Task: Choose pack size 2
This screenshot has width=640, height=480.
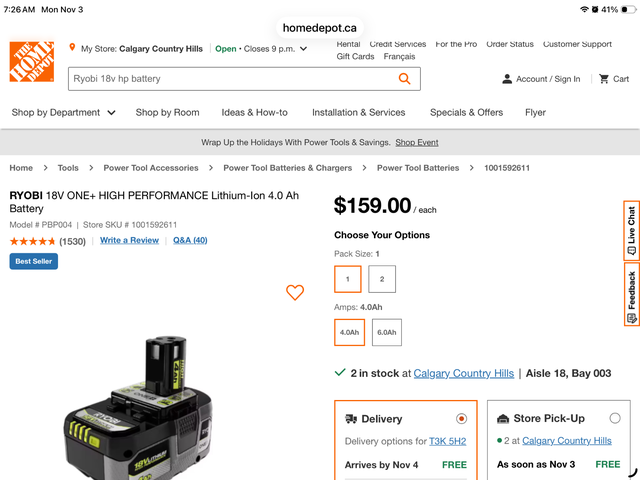Action: click(x=382, y=279)
